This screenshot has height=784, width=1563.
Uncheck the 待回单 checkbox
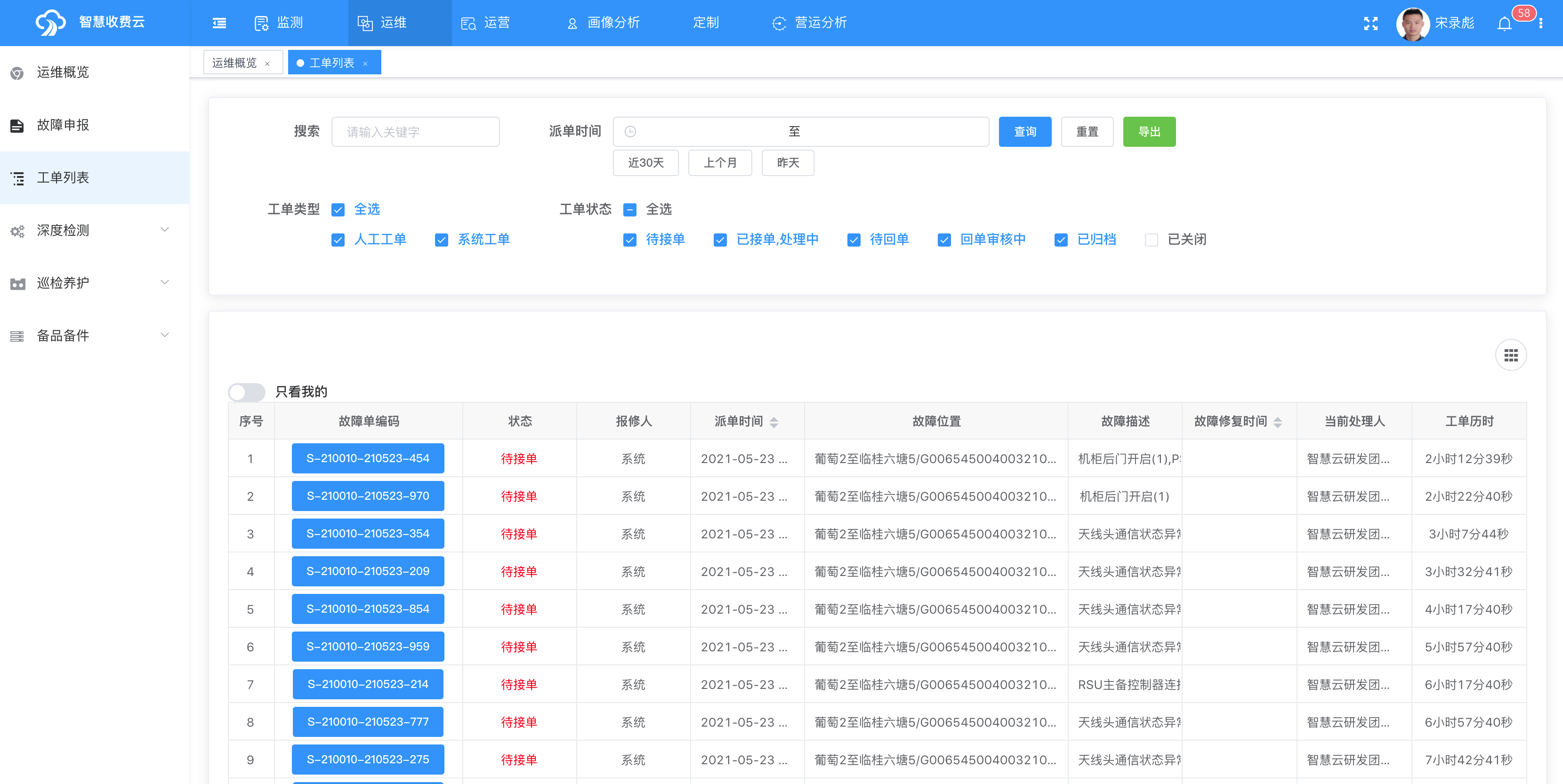click(854, 240)
